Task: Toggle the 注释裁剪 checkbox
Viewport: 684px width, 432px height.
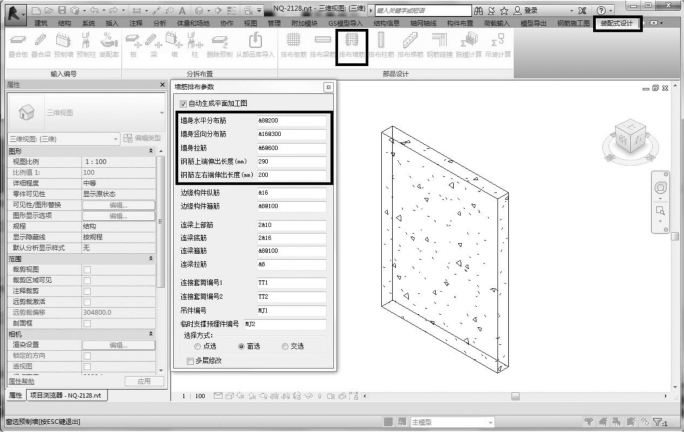Action: pyautogui.click(x=87, y=291)
